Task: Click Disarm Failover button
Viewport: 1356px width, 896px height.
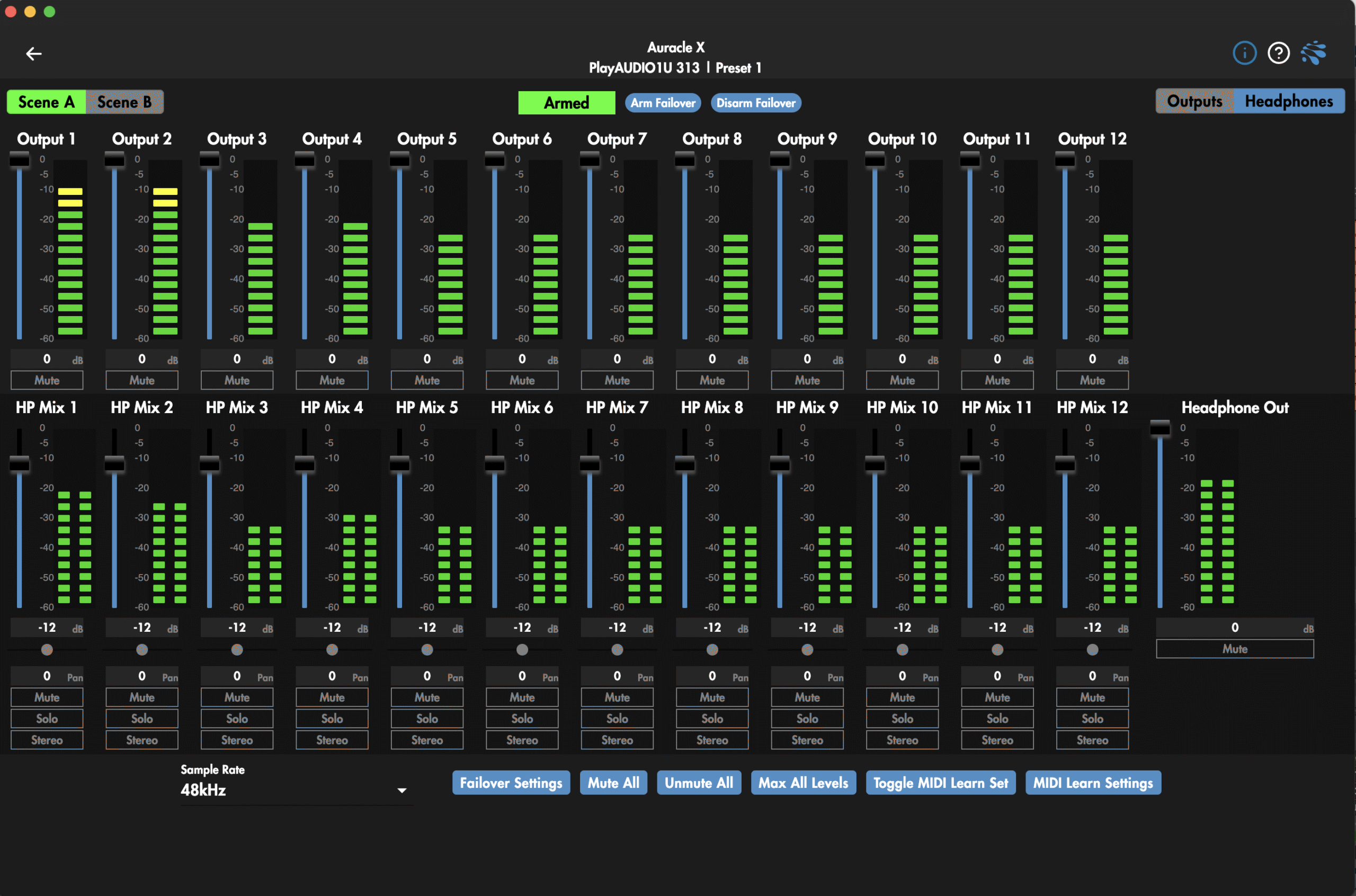Action: [x=755, y=103]
